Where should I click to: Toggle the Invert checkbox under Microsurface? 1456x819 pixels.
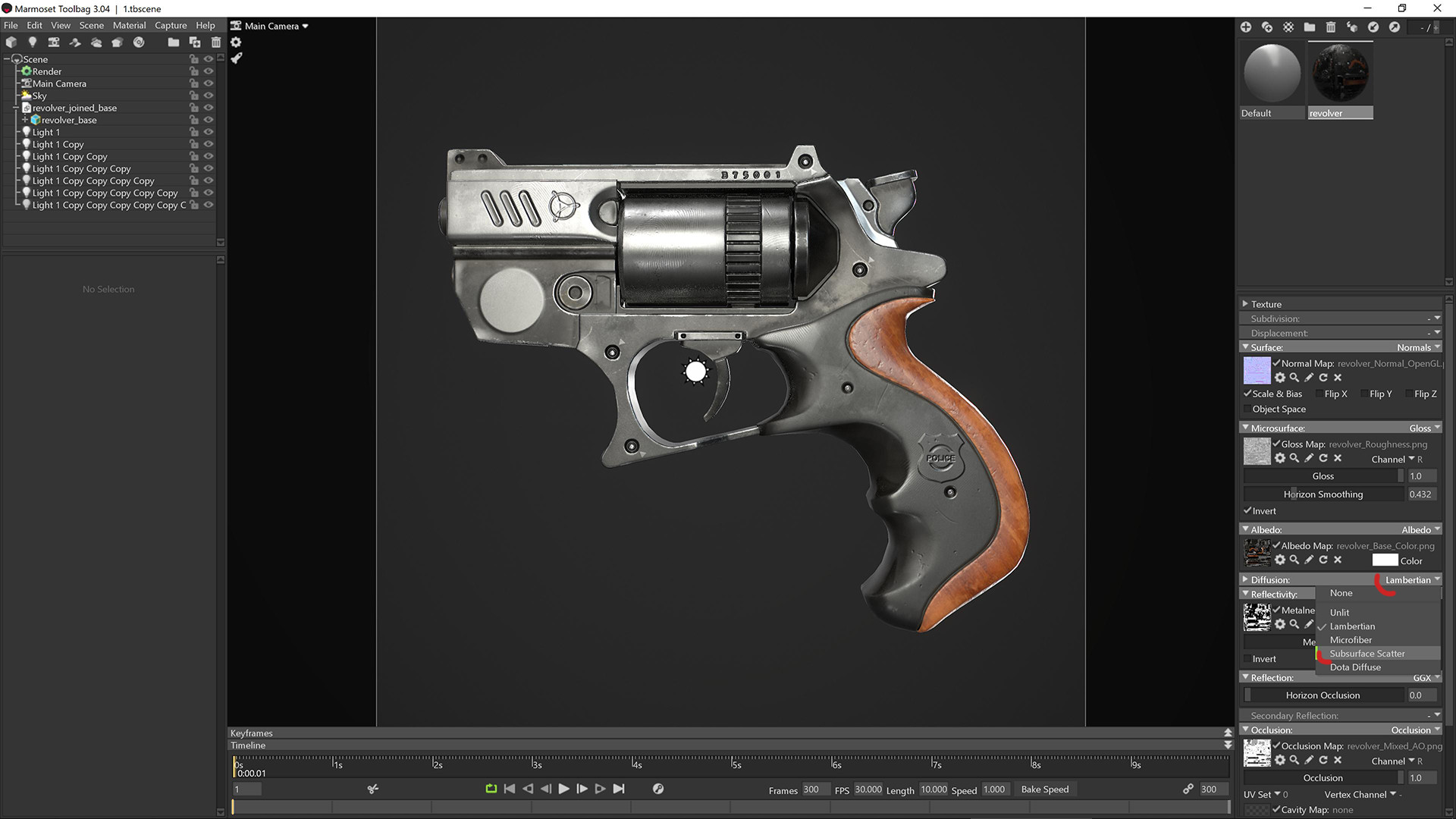pos(1247,511)
